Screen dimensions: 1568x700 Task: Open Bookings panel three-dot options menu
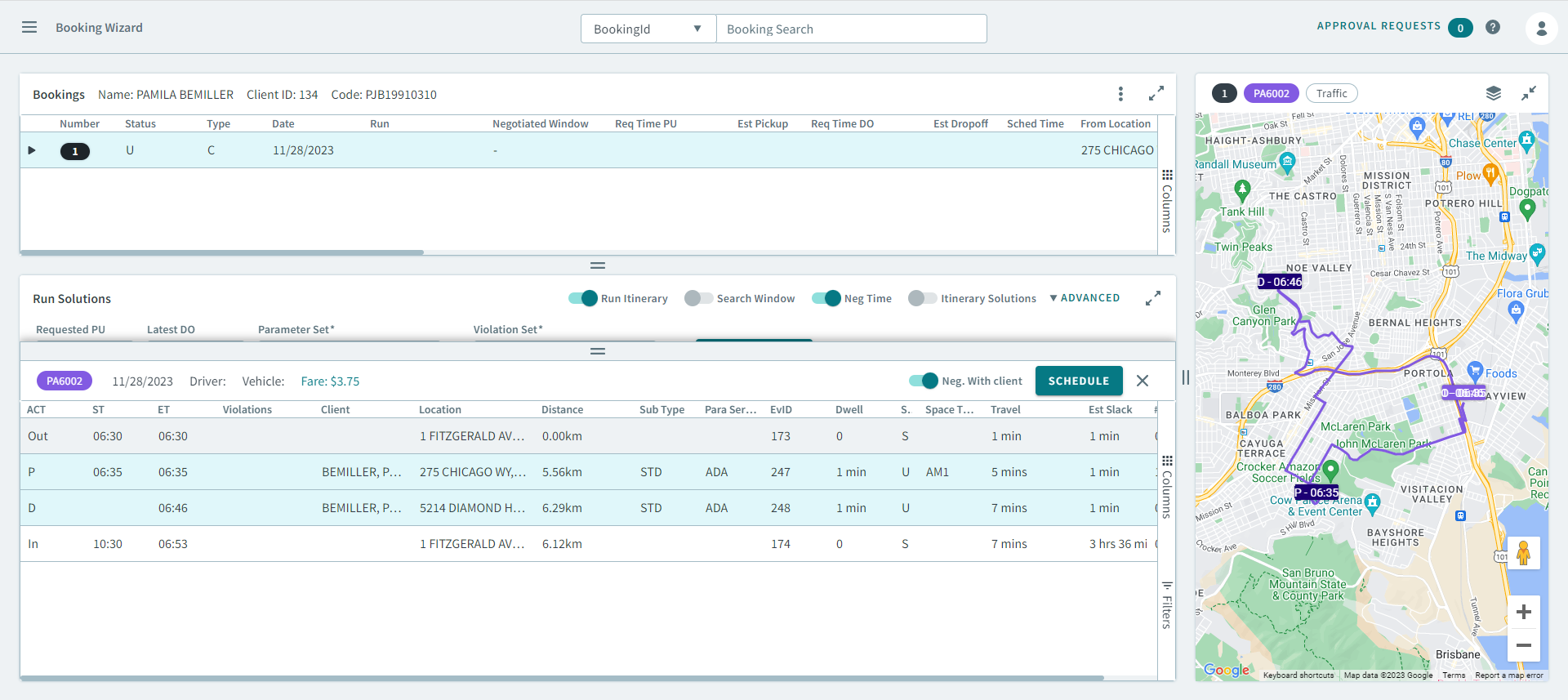[1120, 94]
